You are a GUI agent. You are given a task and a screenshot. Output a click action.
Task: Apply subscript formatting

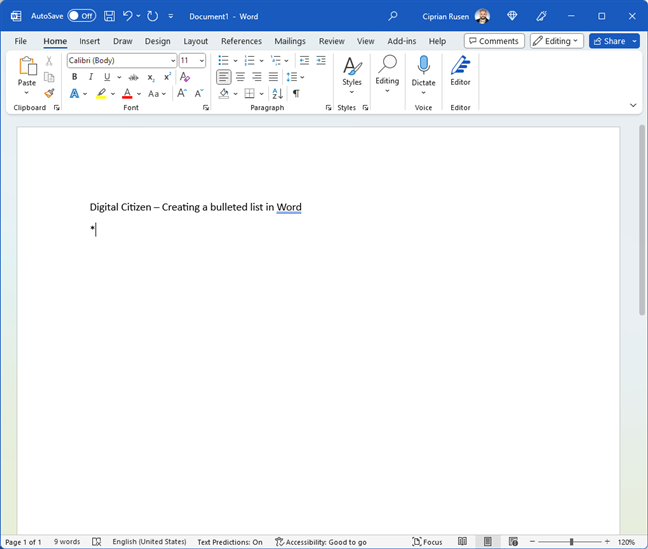coord(151,77)
